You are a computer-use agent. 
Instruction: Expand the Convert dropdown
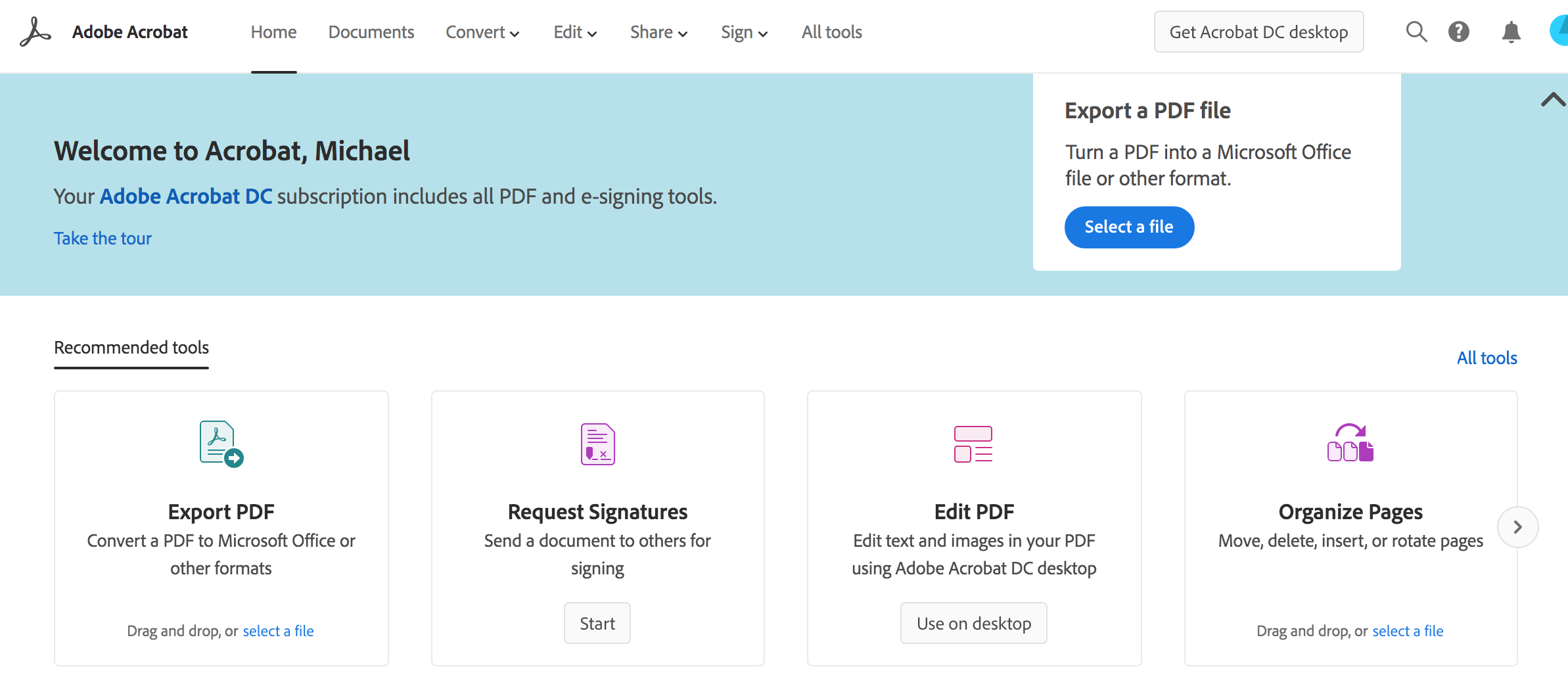tap(482, 32)
